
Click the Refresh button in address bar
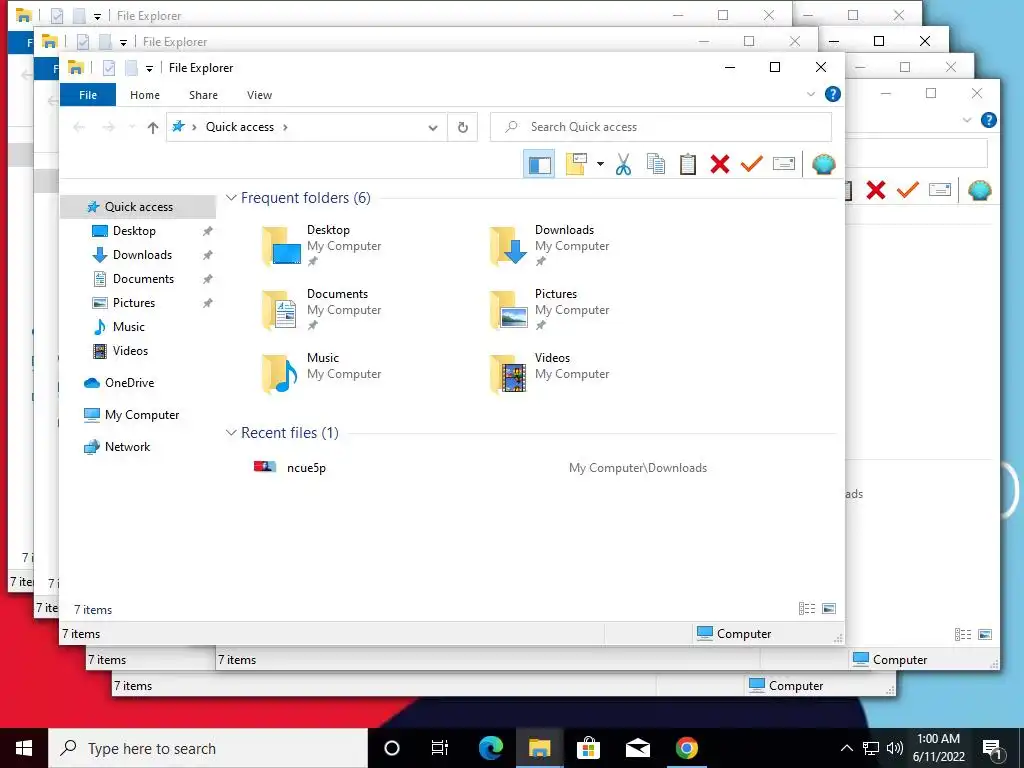(462, 127)
